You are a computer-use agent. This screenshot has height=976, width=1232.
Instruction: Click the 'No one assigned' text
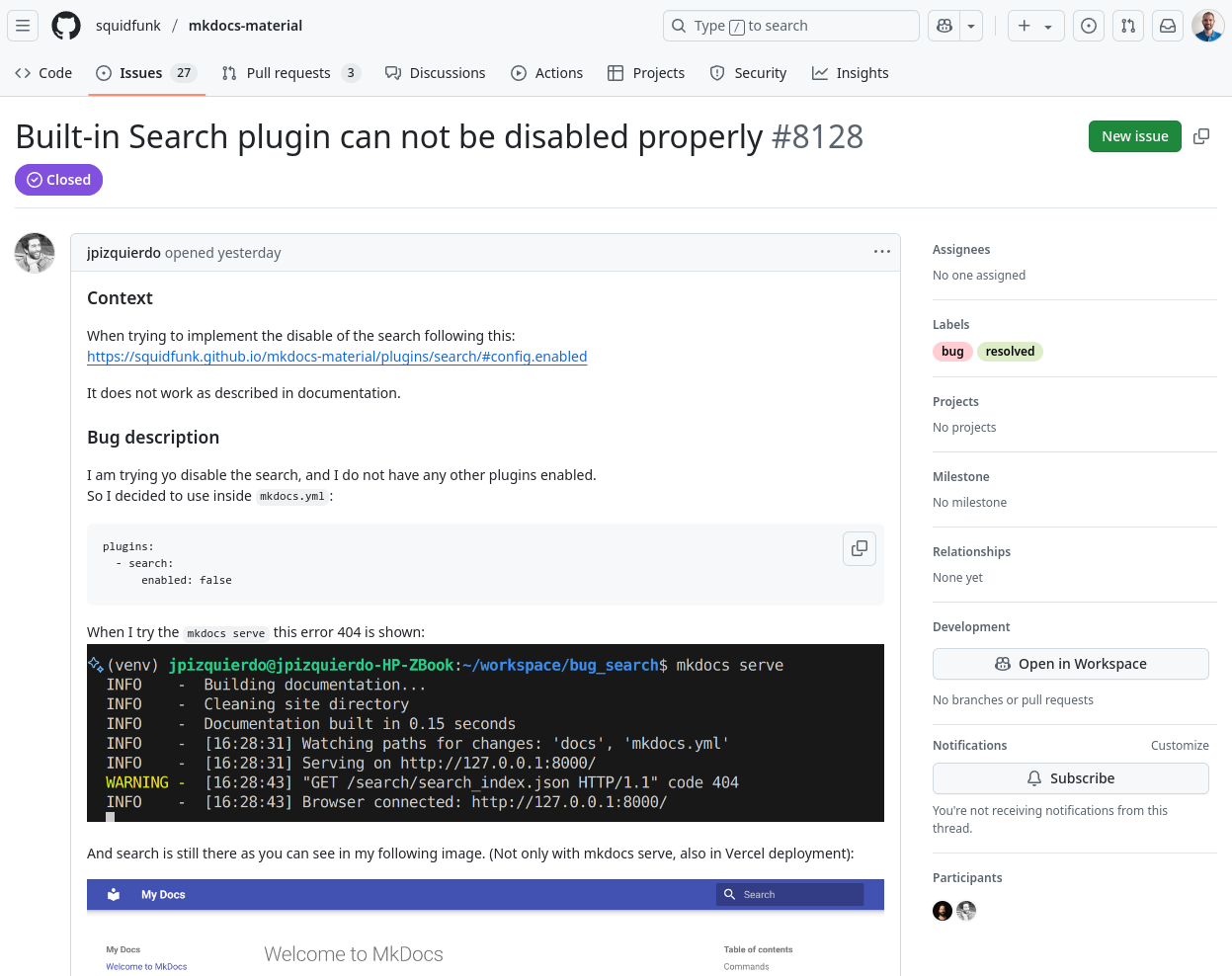[x=979, y=276]
